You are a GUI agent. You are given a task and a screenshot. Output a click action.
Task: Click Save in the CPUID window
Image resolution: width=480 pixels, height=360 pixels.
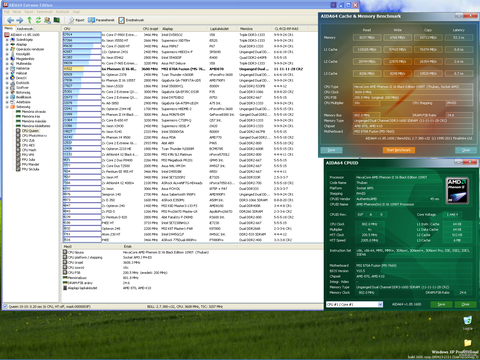point(441,304)
